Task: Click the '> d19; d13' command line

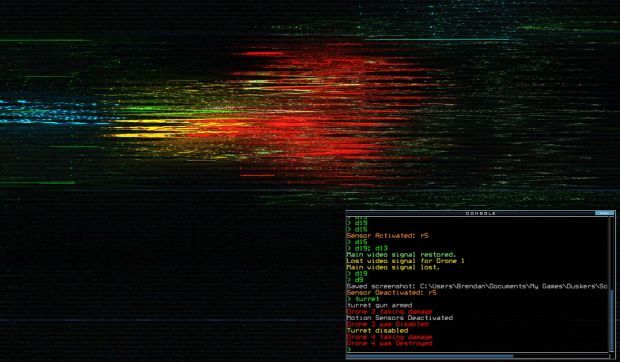Action: pos(367,249)
